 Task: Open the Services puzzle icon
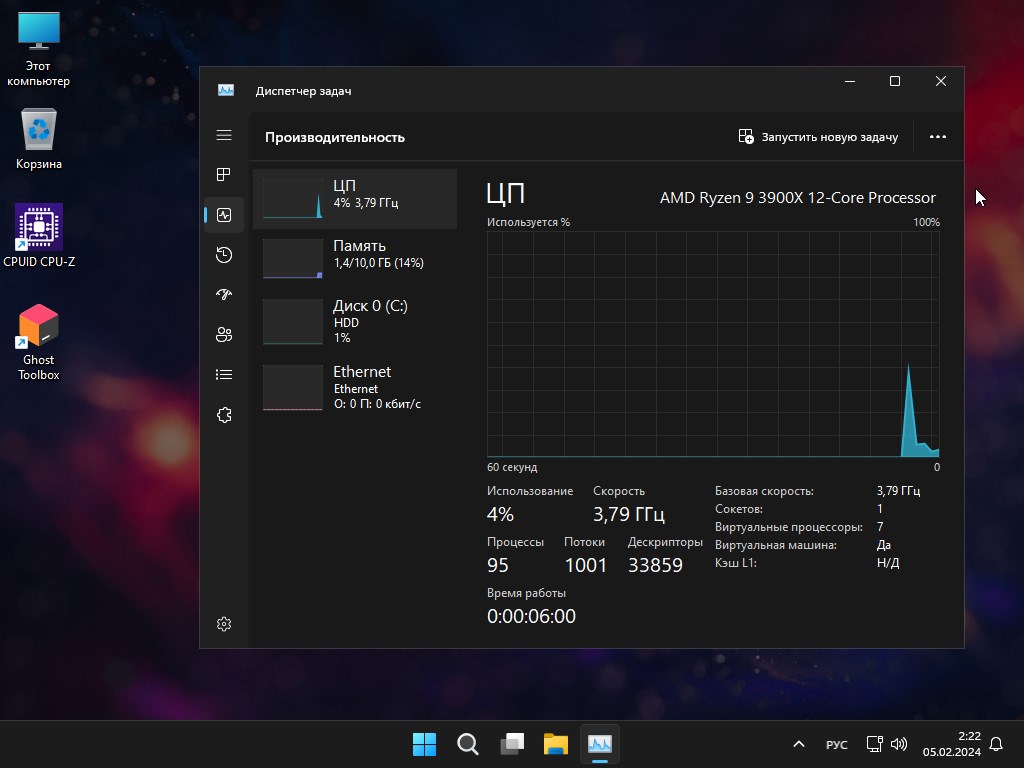click(x=224, y=415)
